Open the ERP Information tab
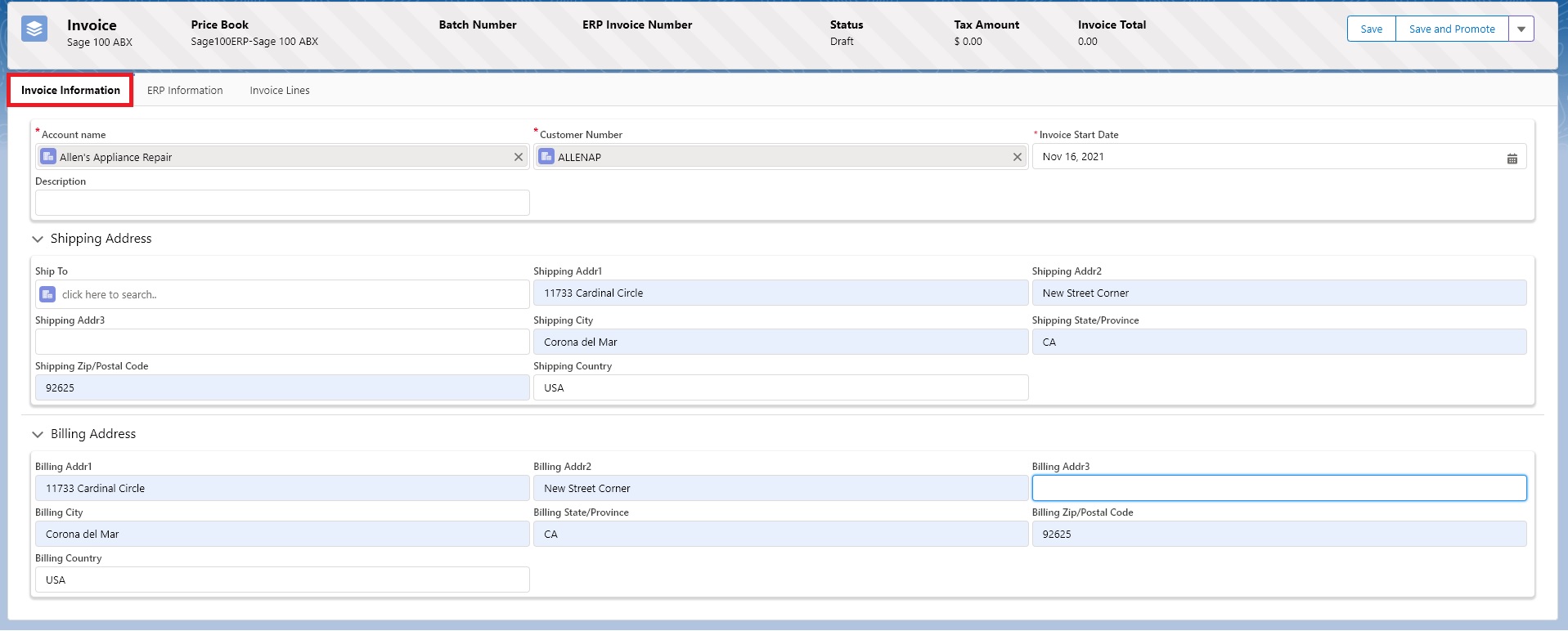Viewport: 1568px width, 631px height. pyautogui.click(x=185, y=90)
